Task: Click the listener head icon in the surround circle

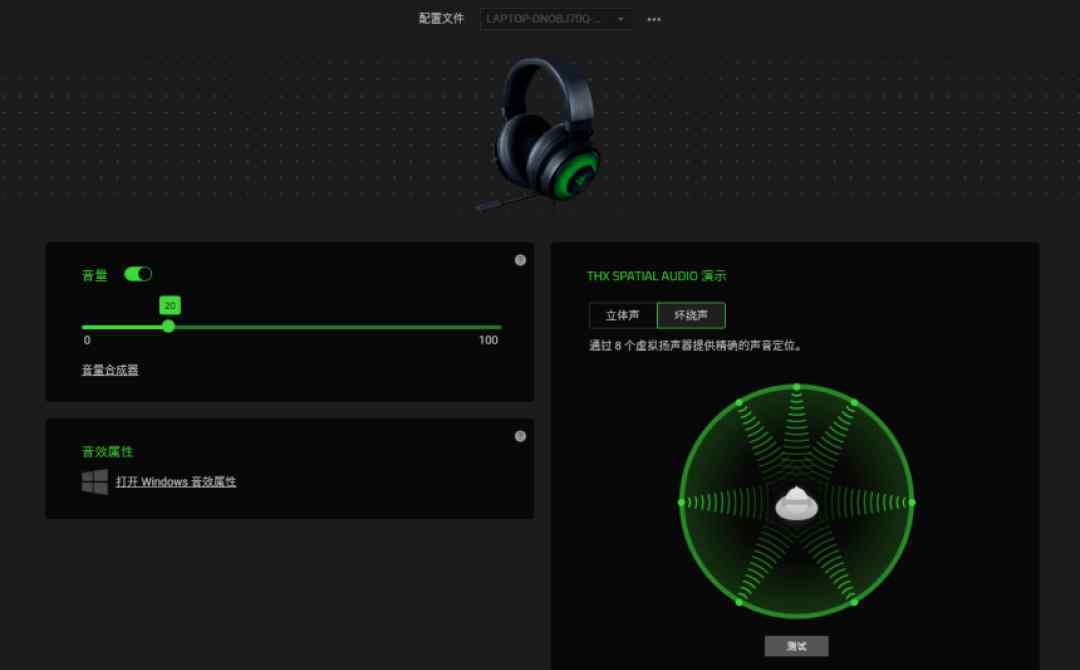Action: 796,503
